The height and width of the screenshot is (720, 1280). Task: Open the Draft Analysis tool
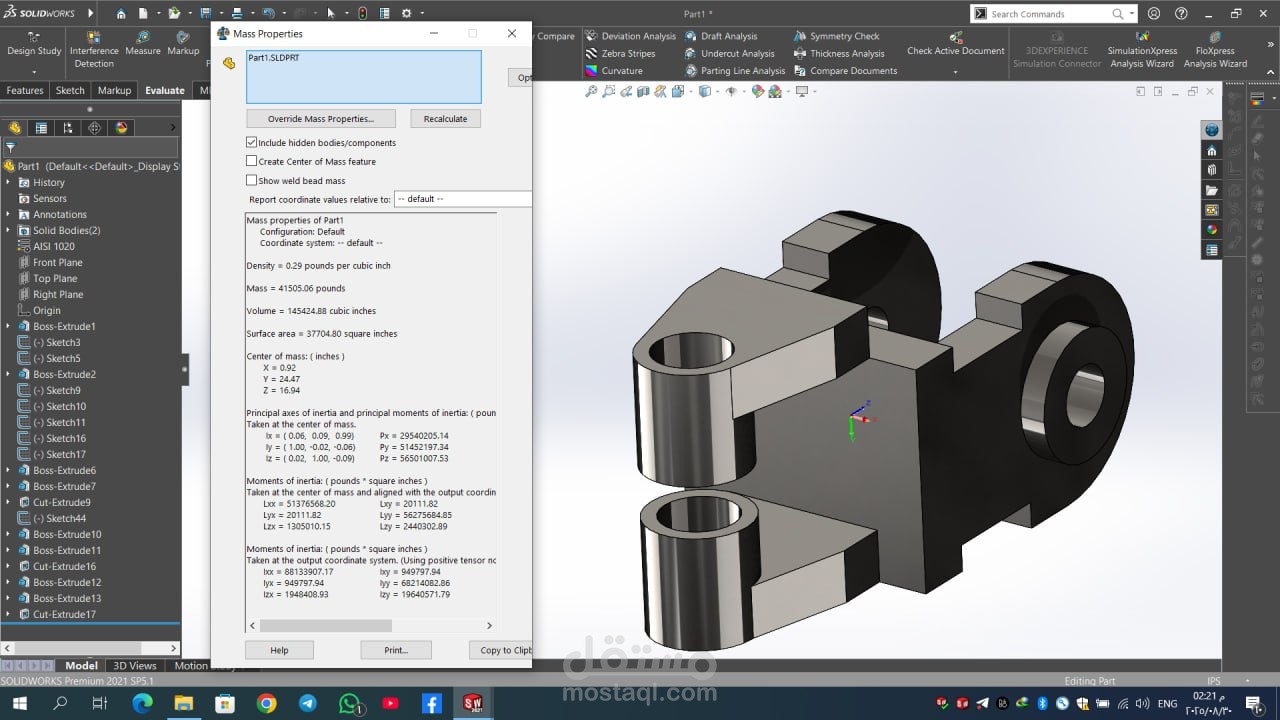(x=728, y=36)
